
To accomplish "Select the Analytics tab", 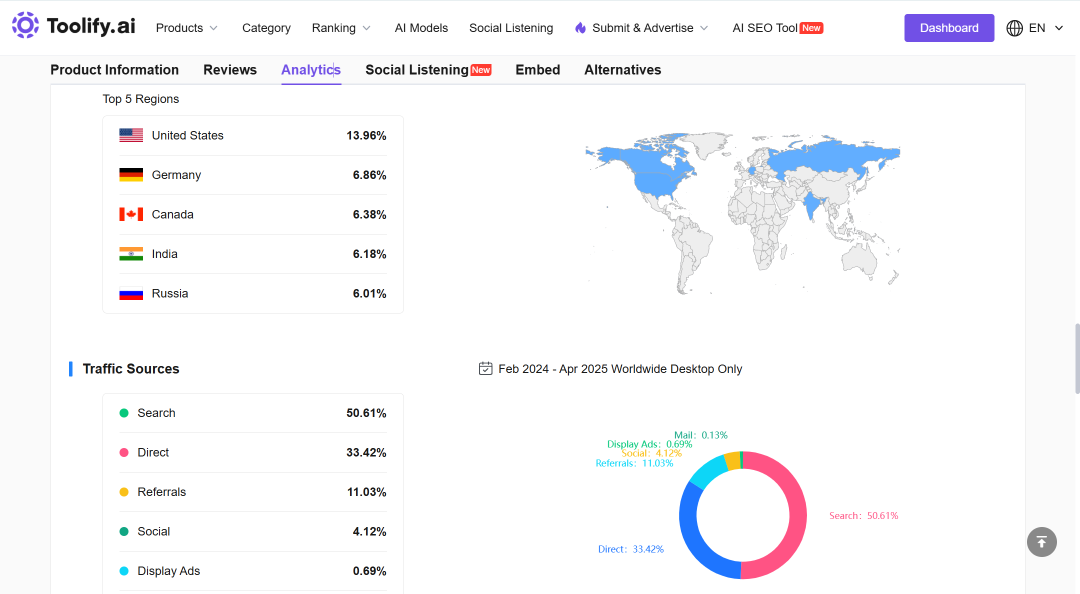I will click(311, 70).
